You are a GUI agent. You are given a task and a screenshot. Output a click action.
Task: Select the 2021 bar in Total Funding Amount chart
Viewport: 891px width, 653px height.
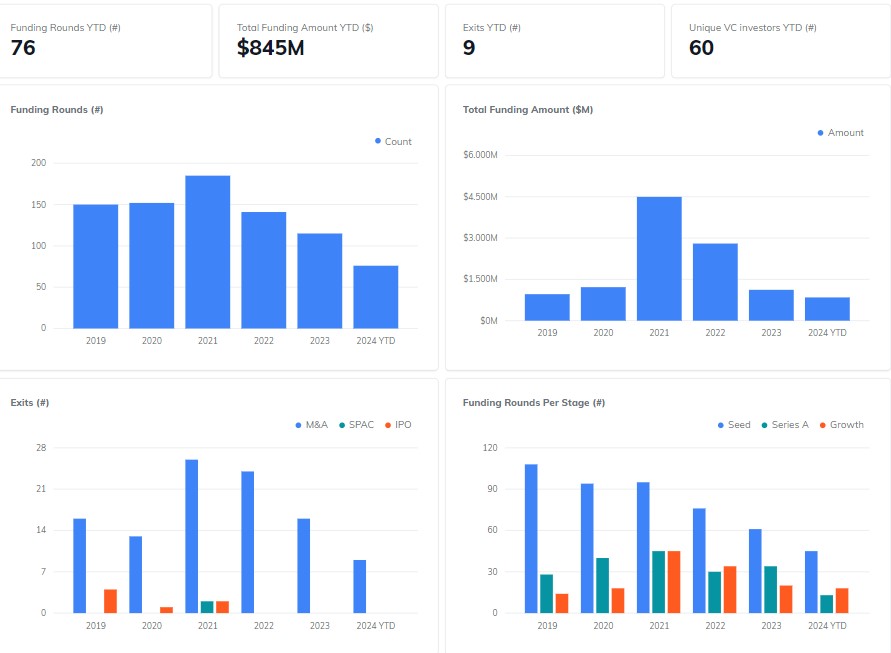pos(659,259)
